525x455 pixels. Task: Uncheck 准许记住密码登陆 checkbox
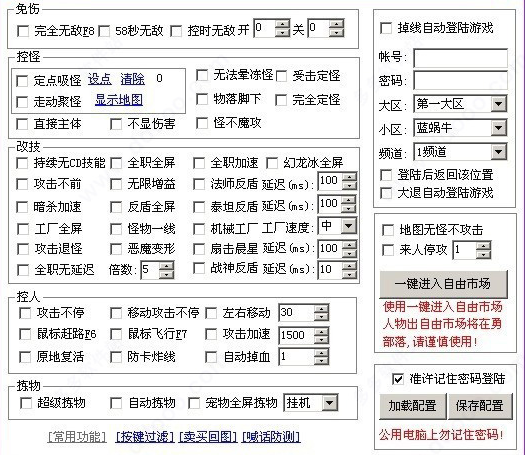click(x=397, y=379)
